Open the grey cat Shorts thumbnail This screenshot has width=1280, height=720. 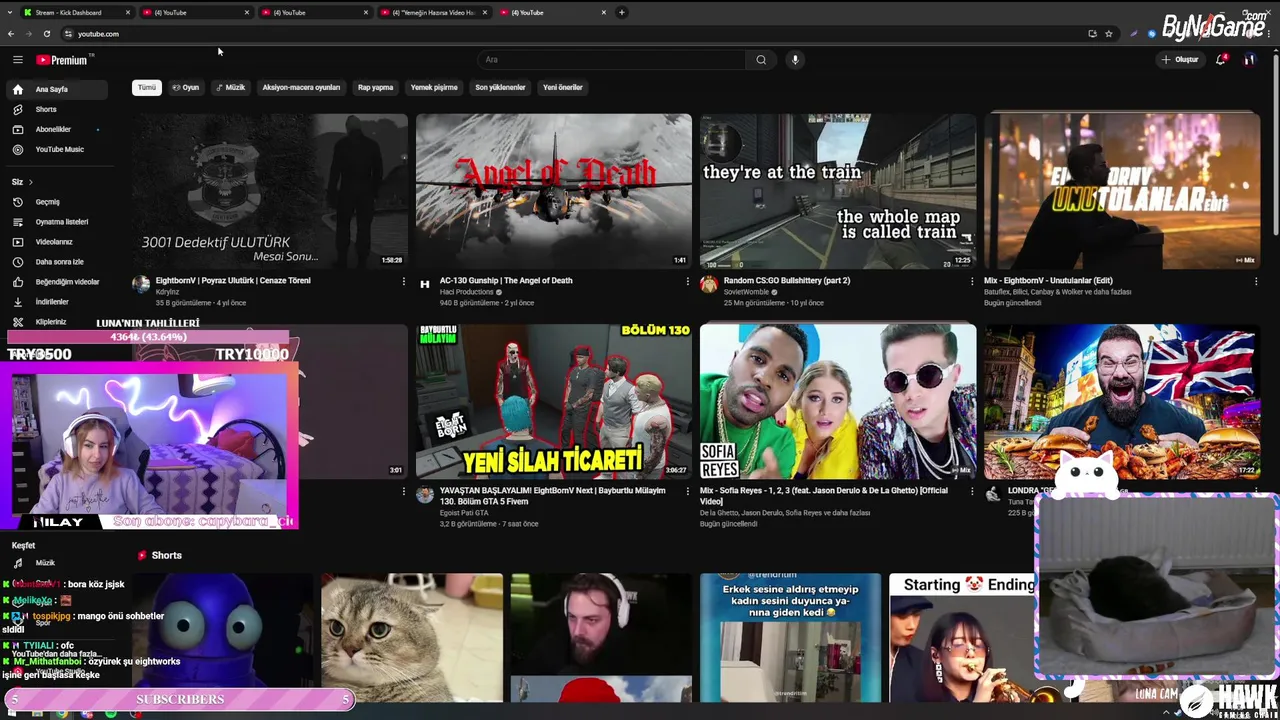click(412, 637)
